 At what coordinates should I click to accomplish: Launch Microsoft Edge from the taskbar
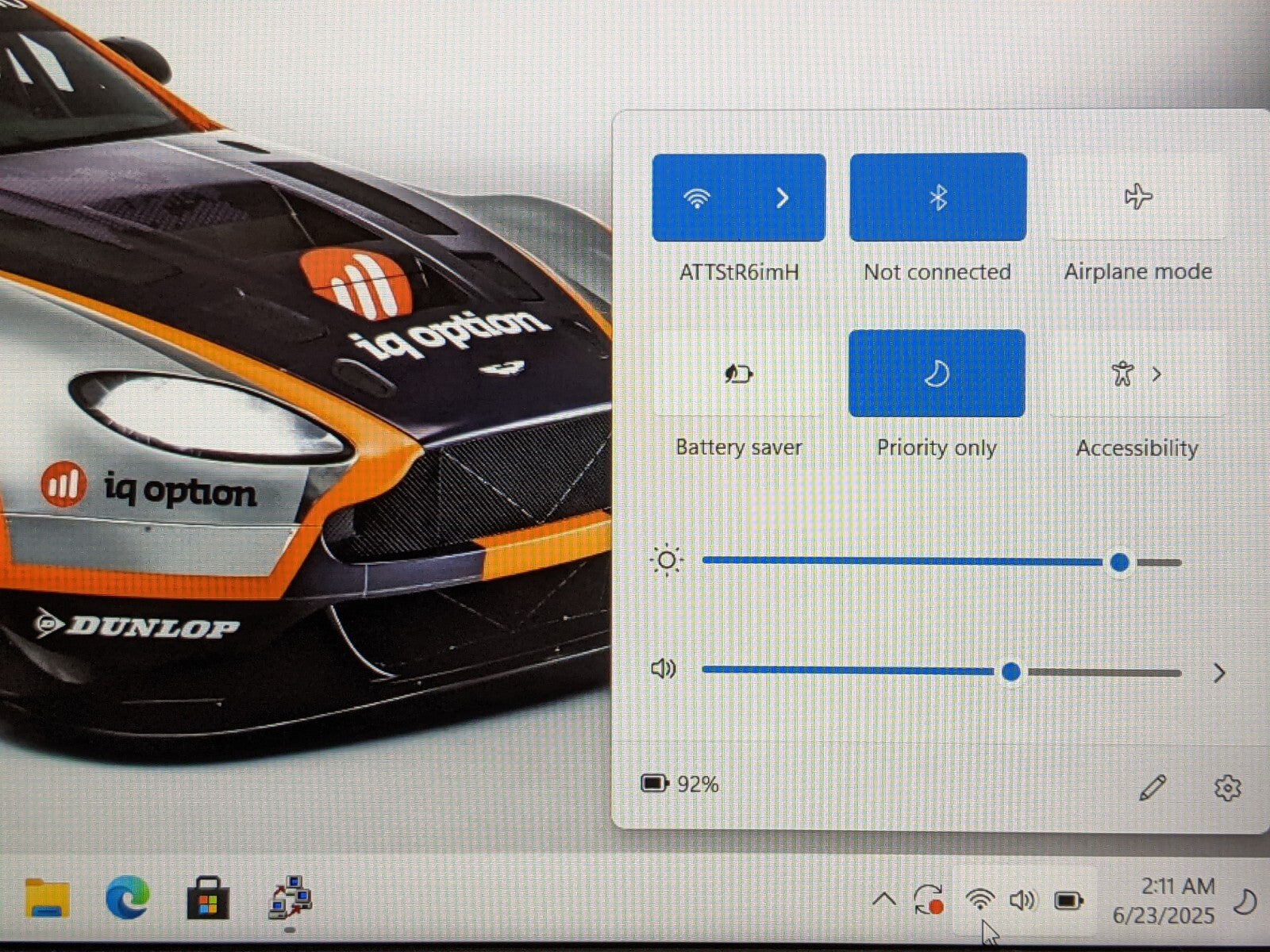pyautogui.click(x=127, y=900)
